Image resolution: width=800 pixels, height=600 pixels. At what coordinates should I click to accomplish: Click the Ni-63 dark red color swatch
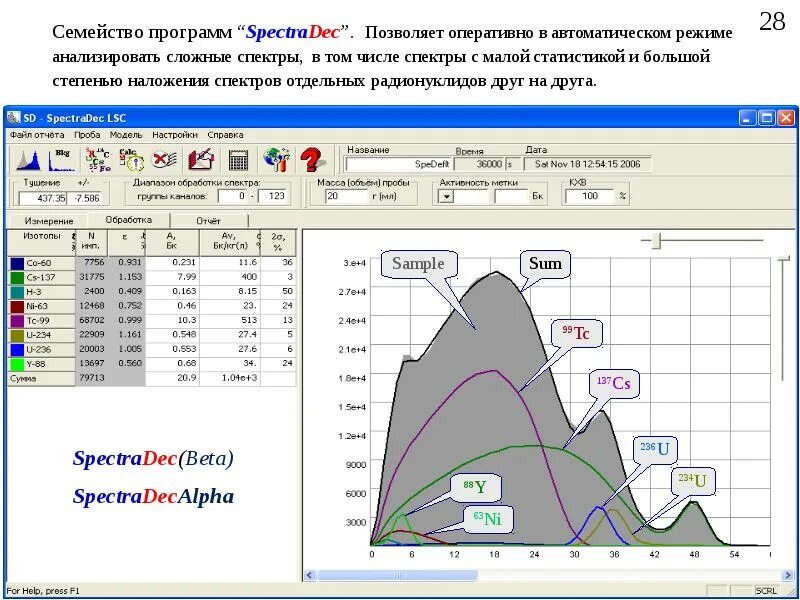17,307
